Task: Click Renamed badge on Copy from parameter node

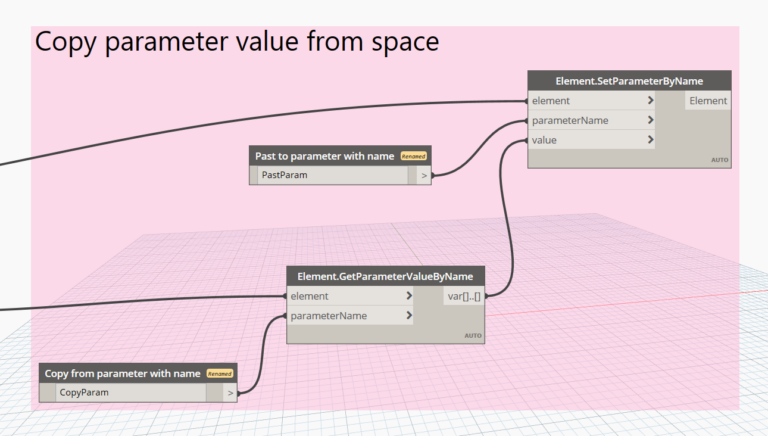Action: point(220,374)
